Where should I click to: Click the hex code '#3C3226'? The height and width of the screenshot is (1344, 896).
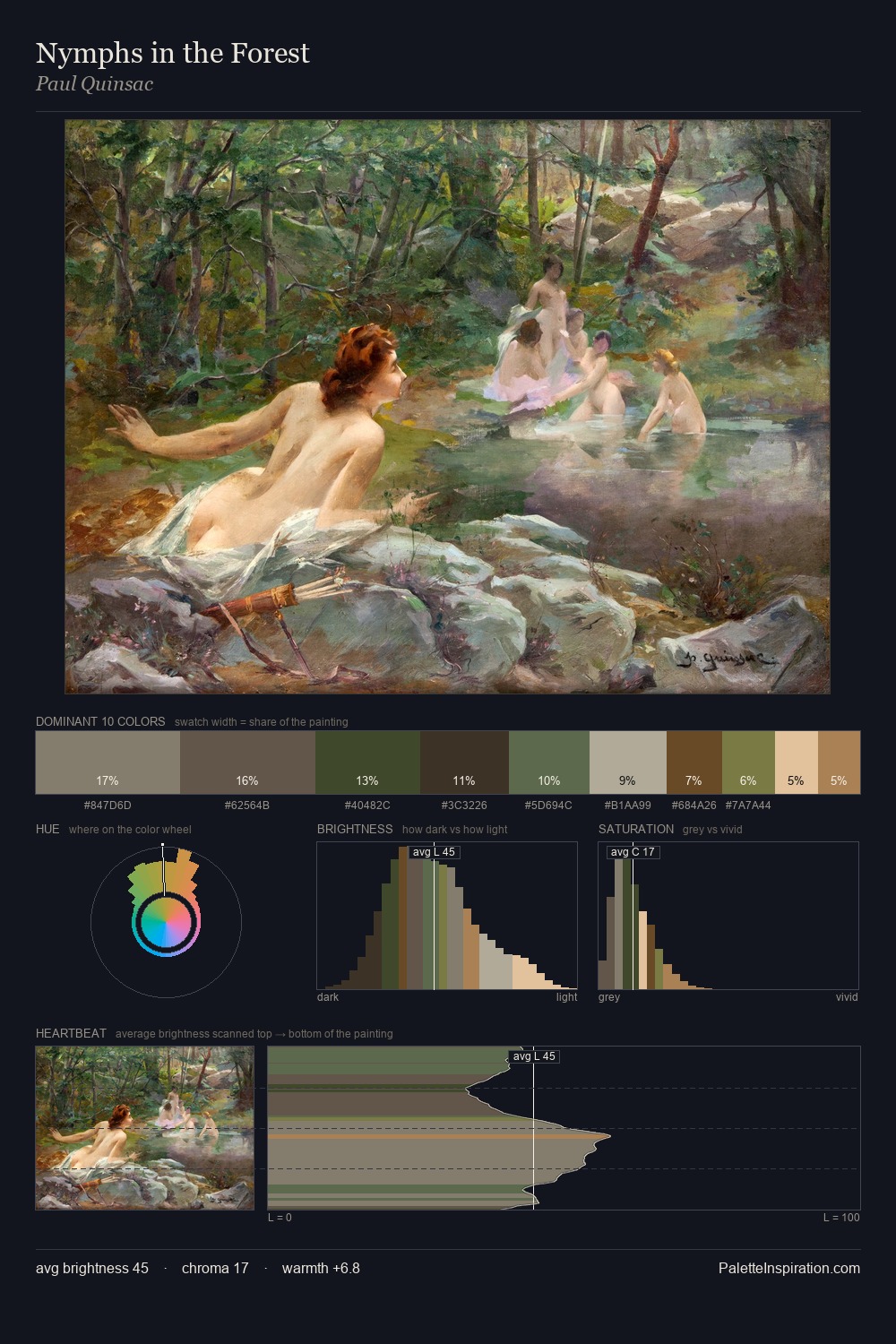point(464,806)
